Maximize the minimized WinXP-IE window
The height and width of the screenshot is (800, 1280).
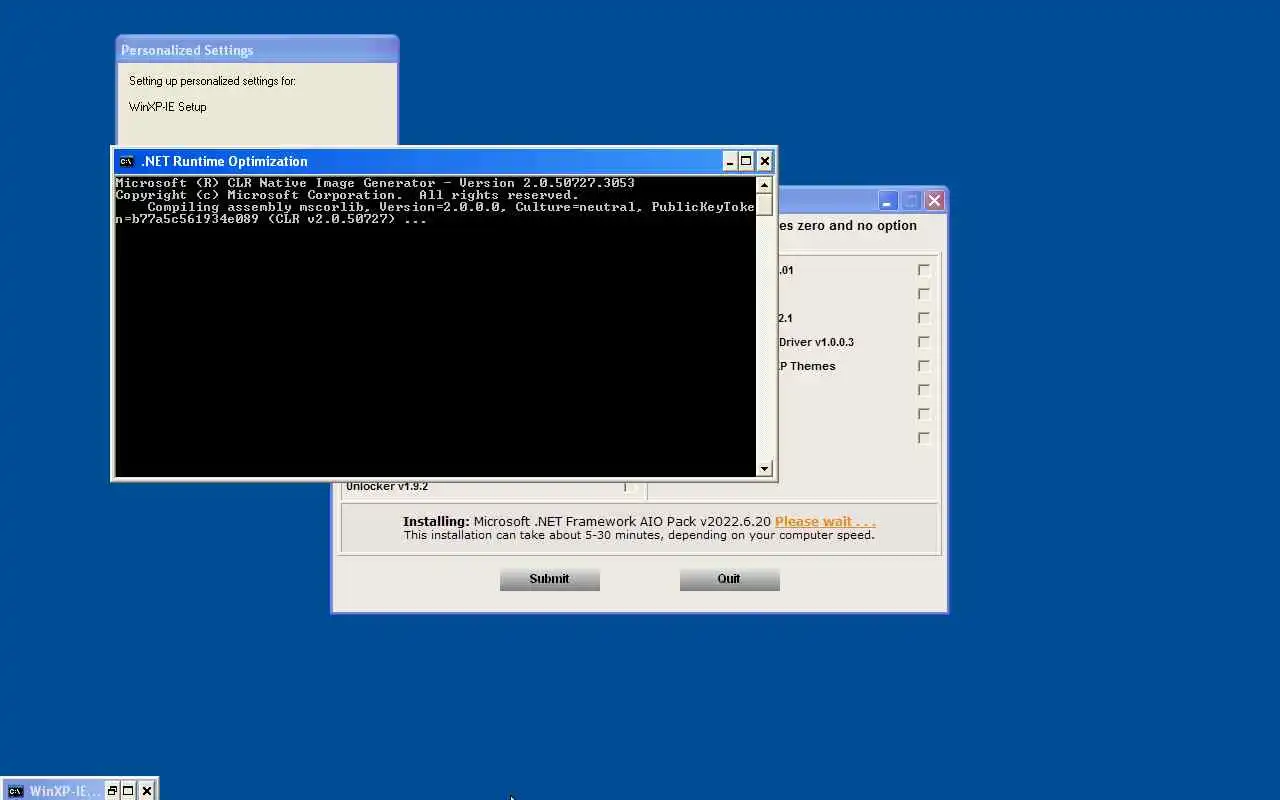[x=128, y=791]
